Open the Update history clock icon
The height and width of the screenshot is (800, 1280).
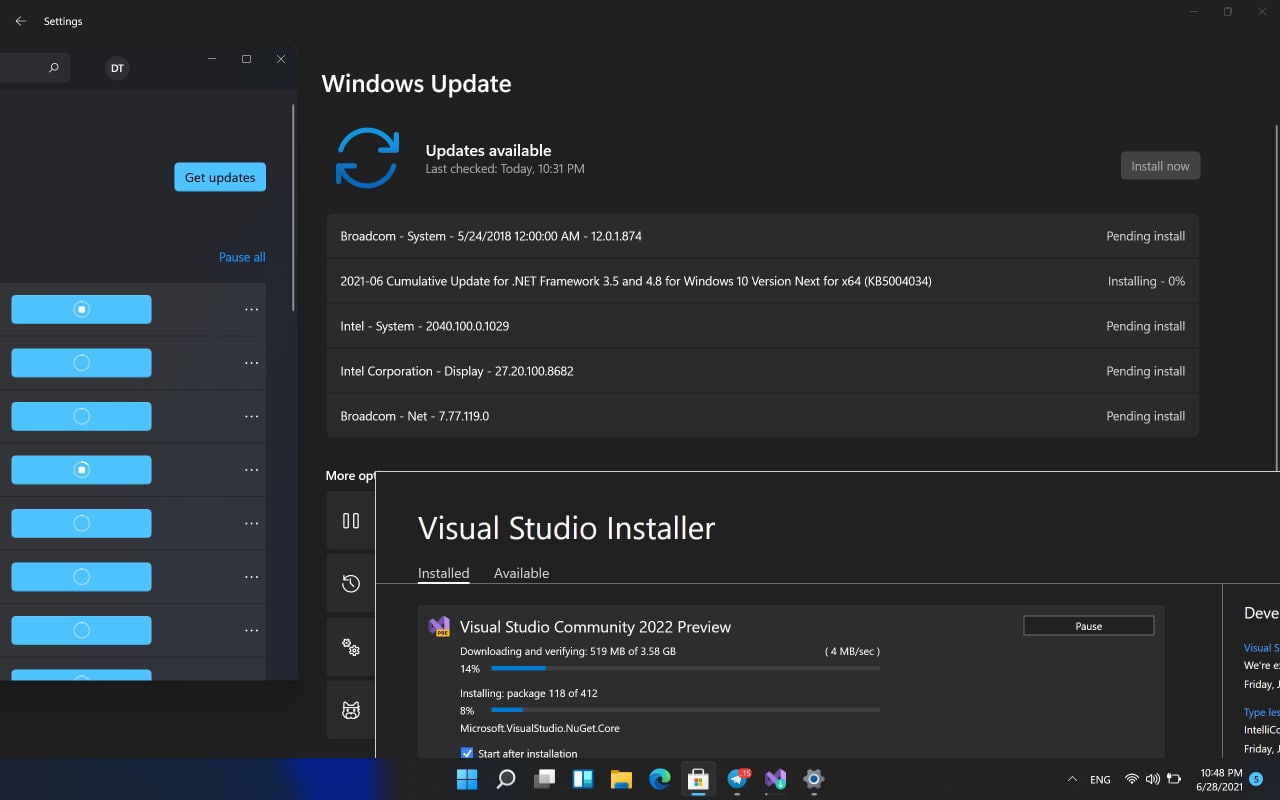coord(351,583)
